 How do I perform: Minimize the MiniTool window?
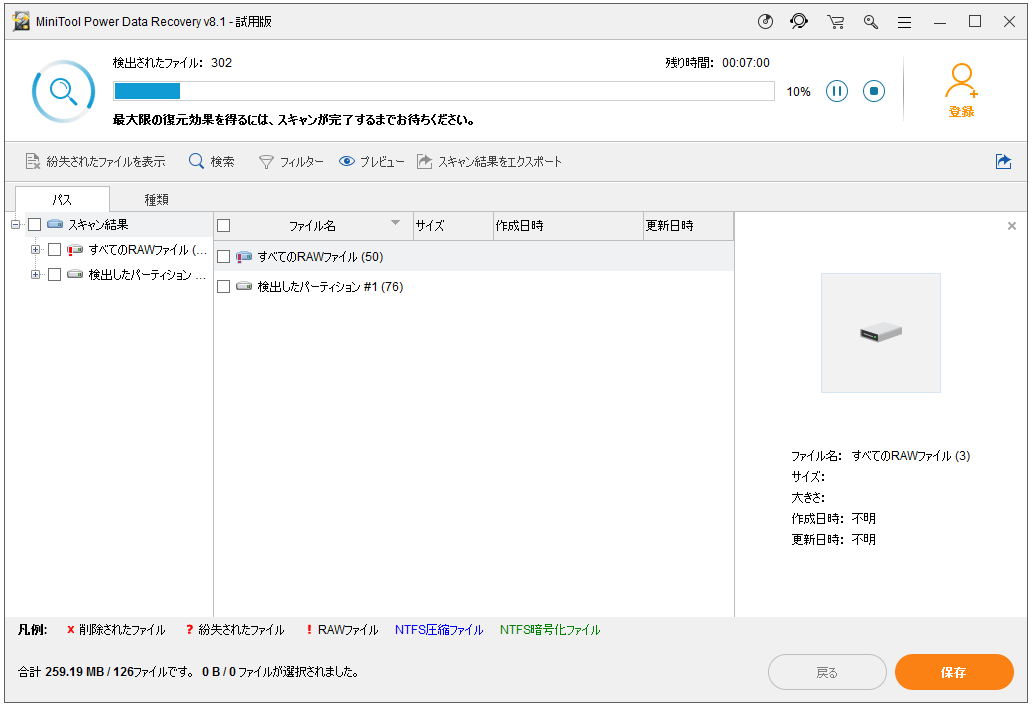click(940, 22)
